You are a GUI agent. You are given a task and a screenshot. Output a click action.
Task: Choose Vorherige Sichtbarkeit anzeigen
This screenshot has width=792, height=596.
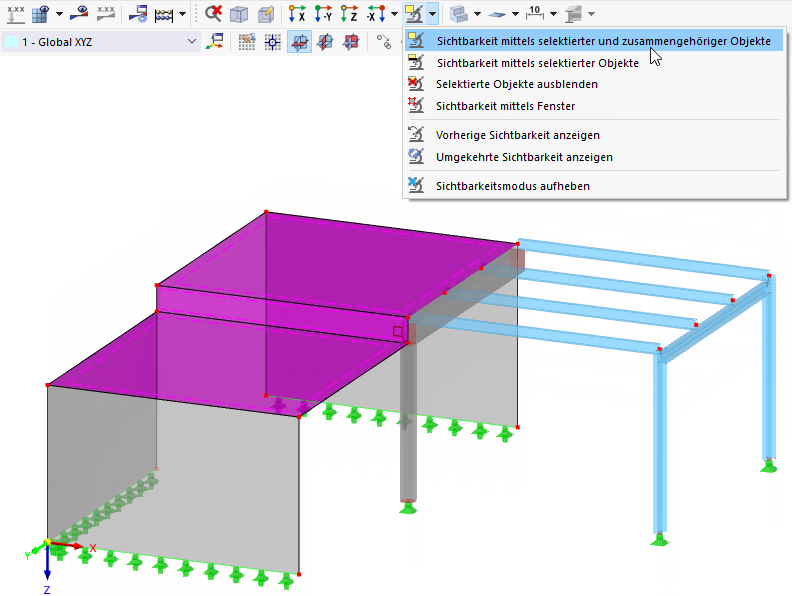[x=594, y=135]
